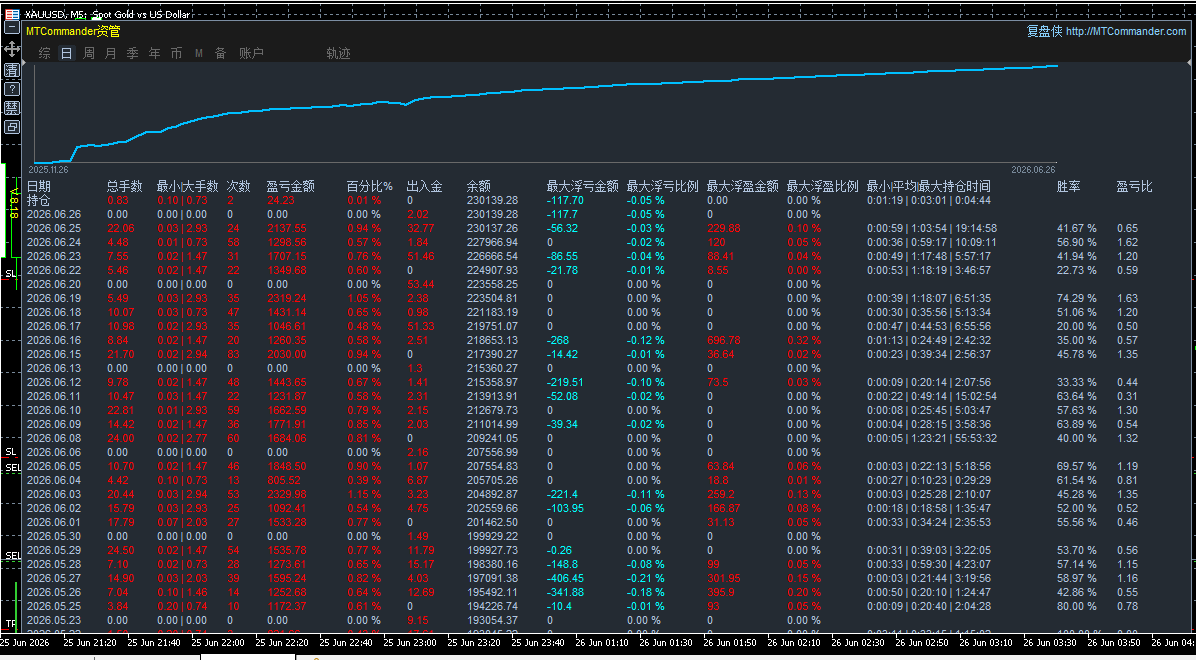
Task: Click the 清 clear icon in sidebar
Action: point(11,69)
